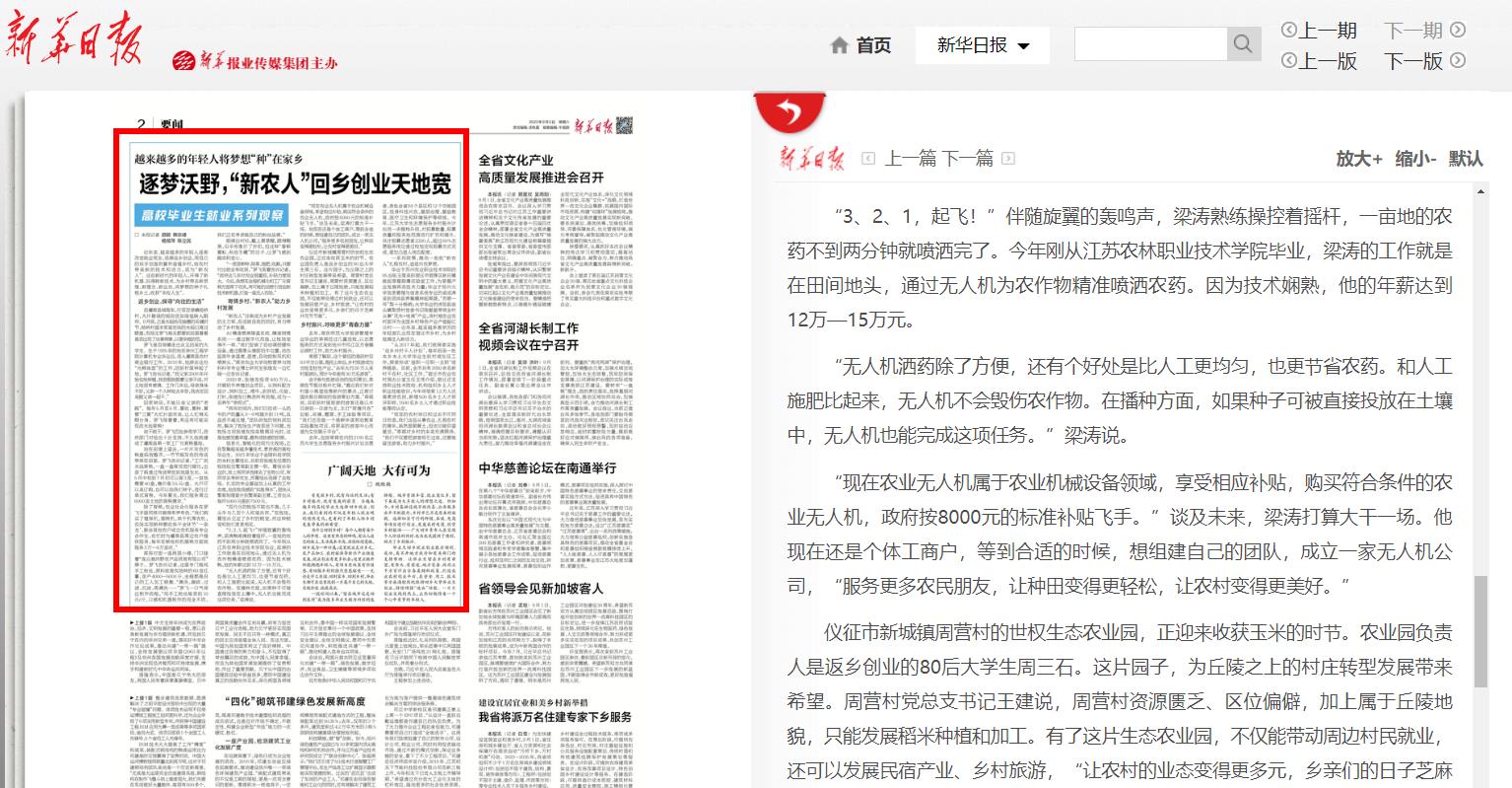Screen dimensions: 1512x788
Task: Open the previous article via 上一篇
Action: pyautogui.click(x=910, y=158)
